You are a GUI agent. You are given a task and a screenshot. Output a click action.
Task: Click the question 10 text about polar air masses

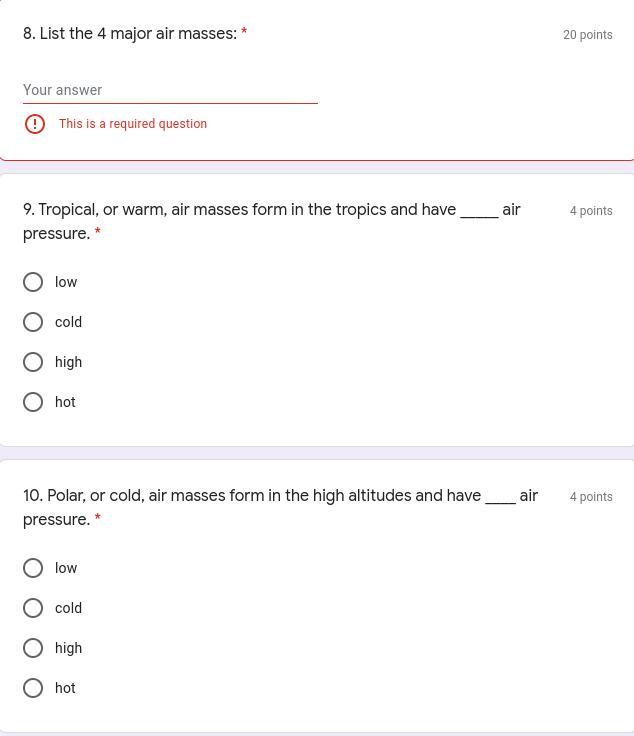280,507
